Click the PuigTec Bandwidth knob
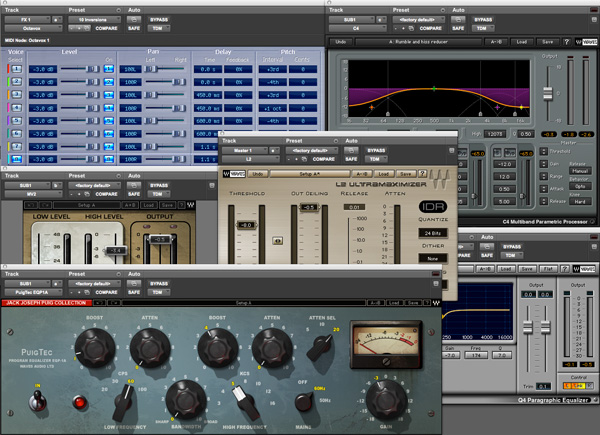Screen dimensions: 600x435 [x=183, y=399]
